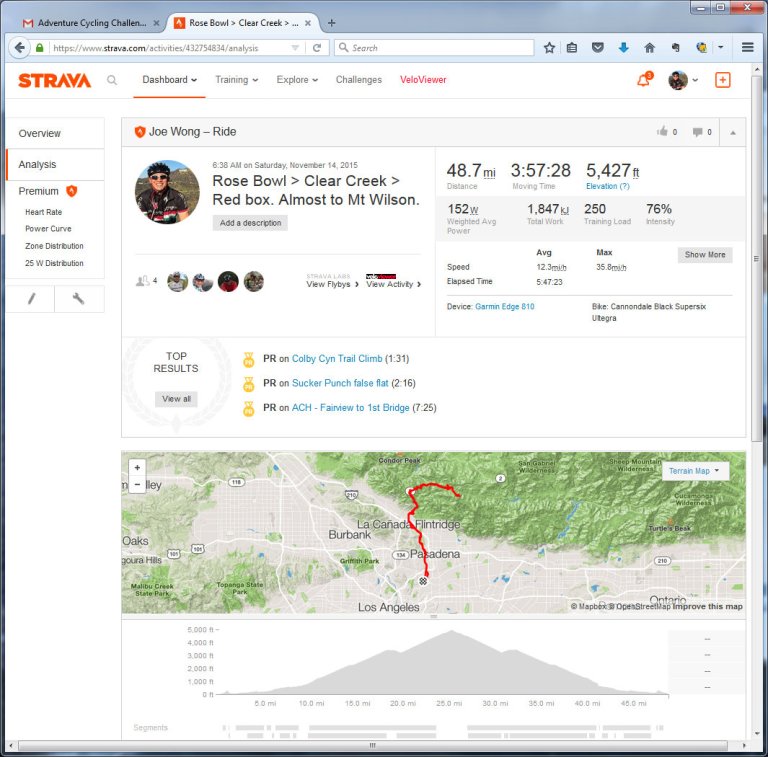Expand the toolbar extension dropdown arrow
Screen dimensions: 768x757
720,47
